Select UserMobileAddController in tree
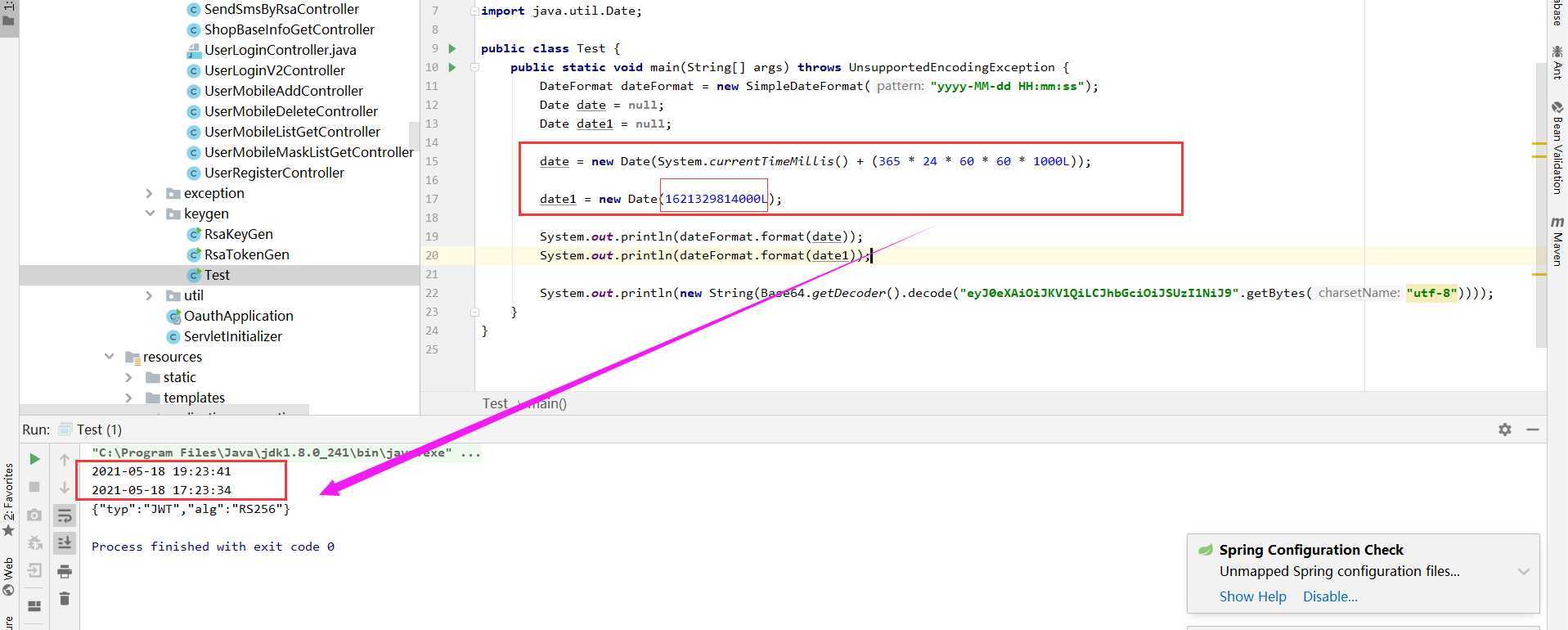This screenshot has width=1568, height=630. 283,91
